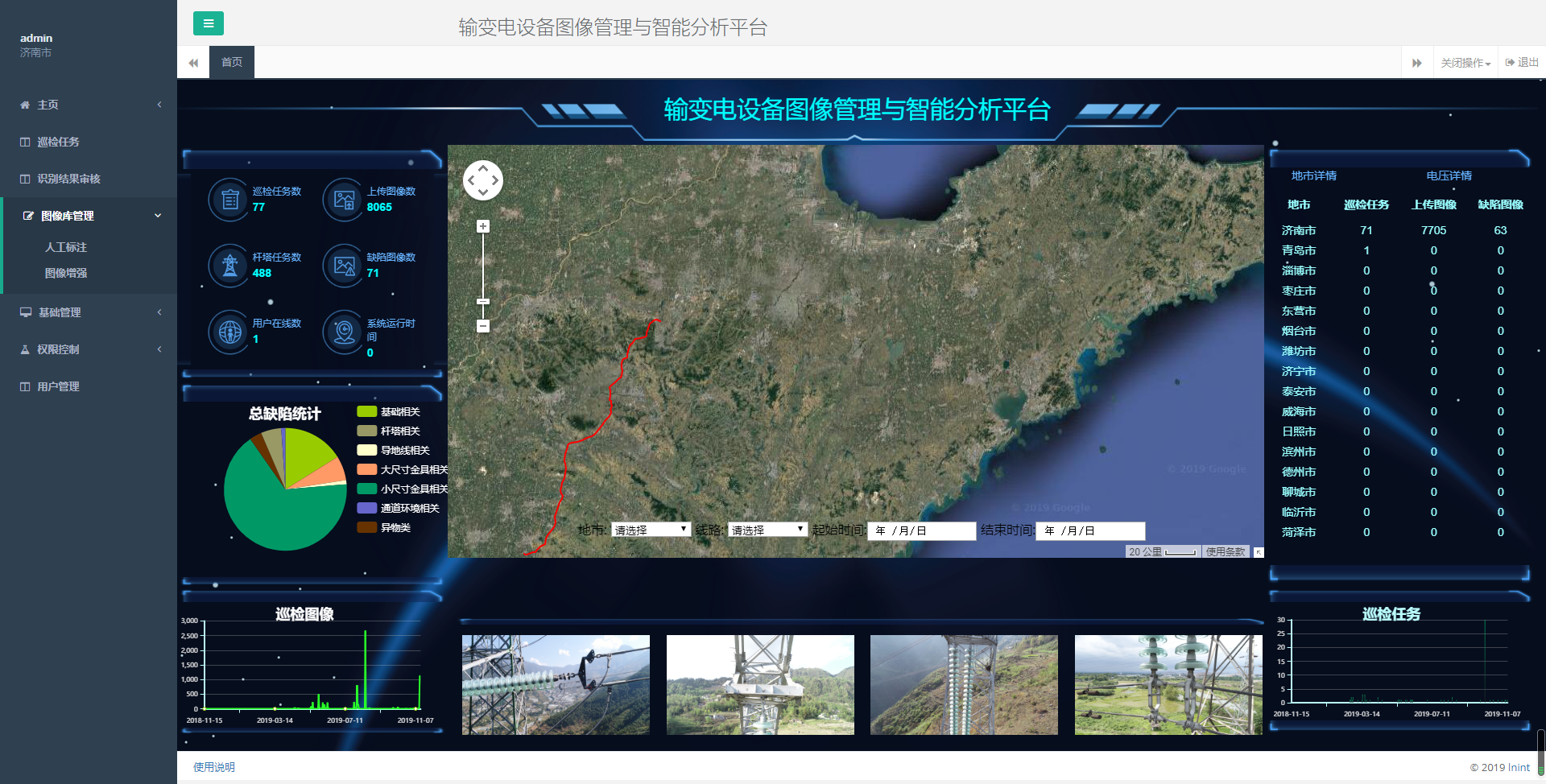Click the tower task count icon
This screenshot has height=784, width=1546.
230,266
